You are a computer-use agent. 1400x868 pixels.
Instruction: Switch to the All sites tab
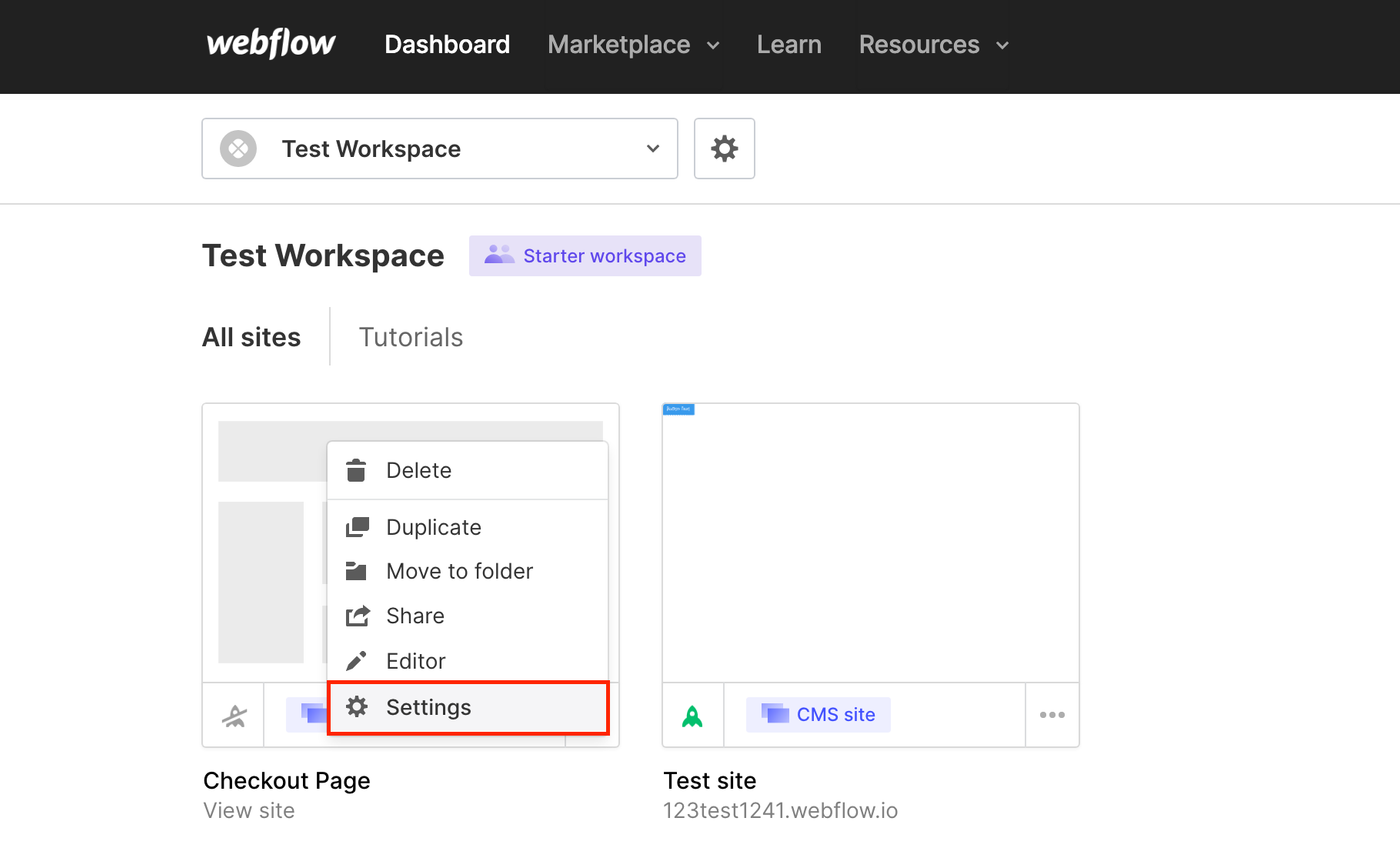click(x=251, y=337)
